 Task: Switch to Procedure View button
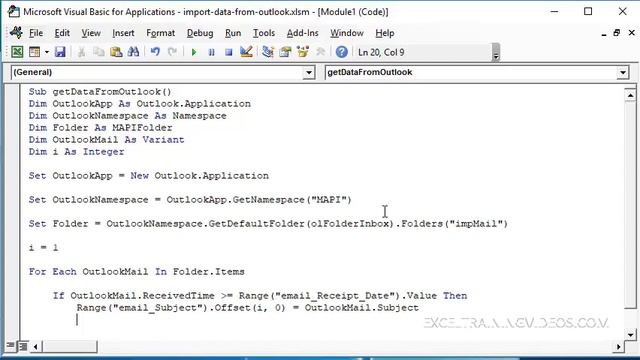[10, 347]
